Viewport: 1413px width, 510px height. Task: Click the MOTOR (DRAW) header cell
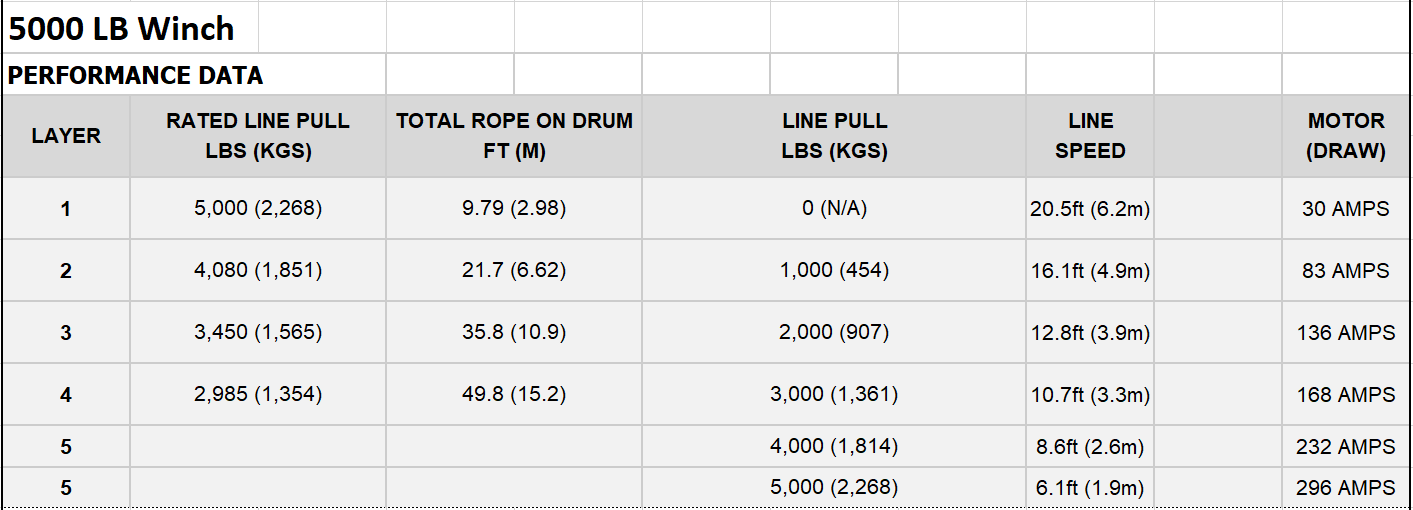coord(1346,136)
